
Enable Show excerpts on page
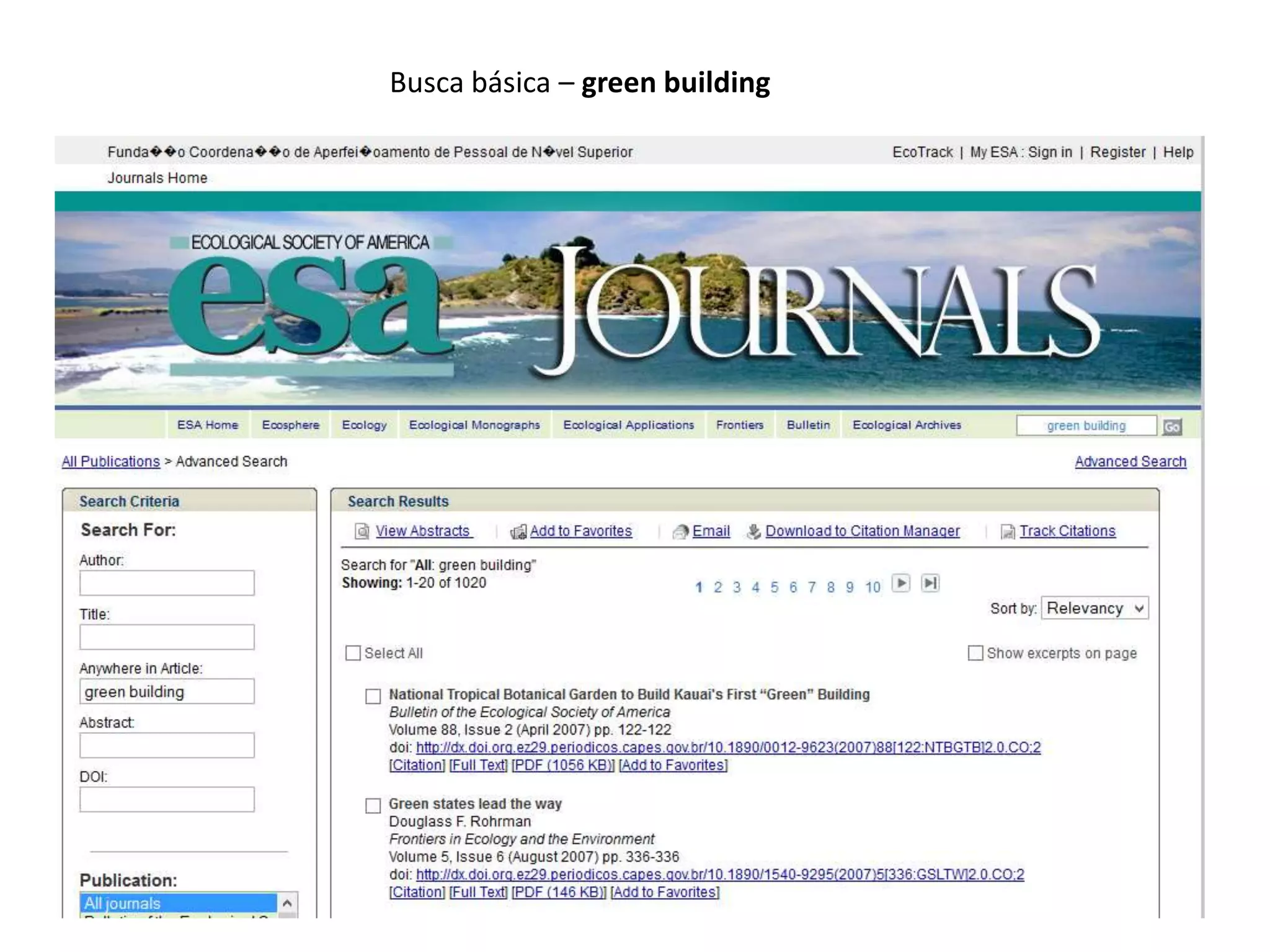tap(975, 653)
